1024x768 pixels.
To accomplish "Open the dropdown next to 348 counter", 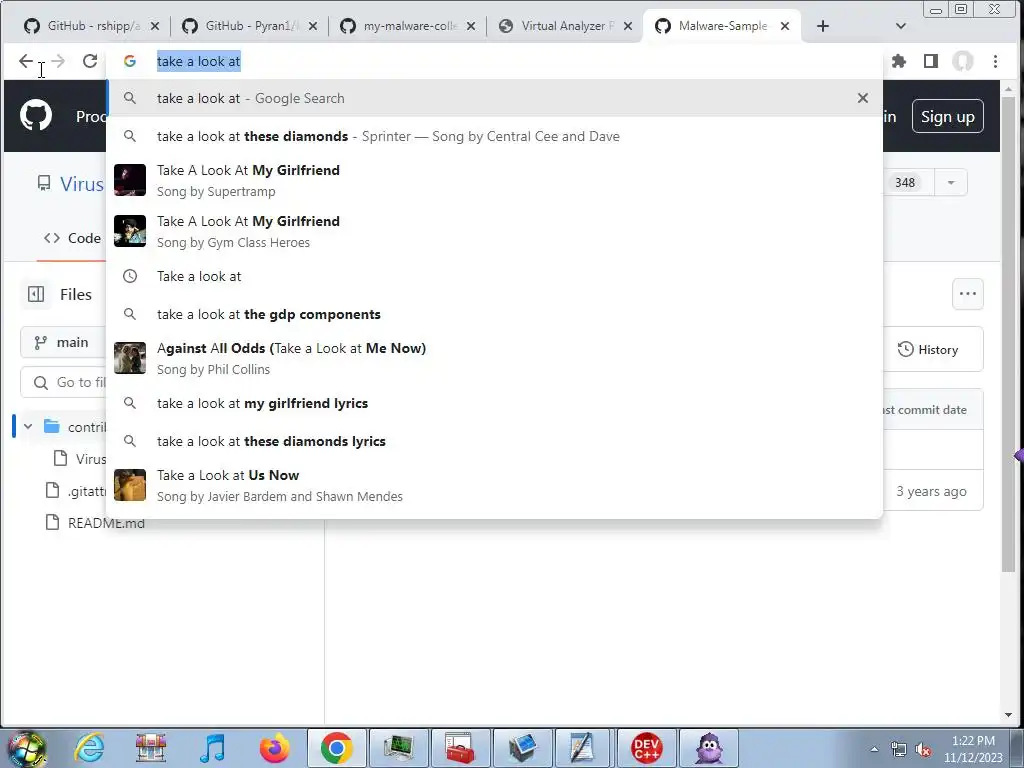I will point(951,182).
